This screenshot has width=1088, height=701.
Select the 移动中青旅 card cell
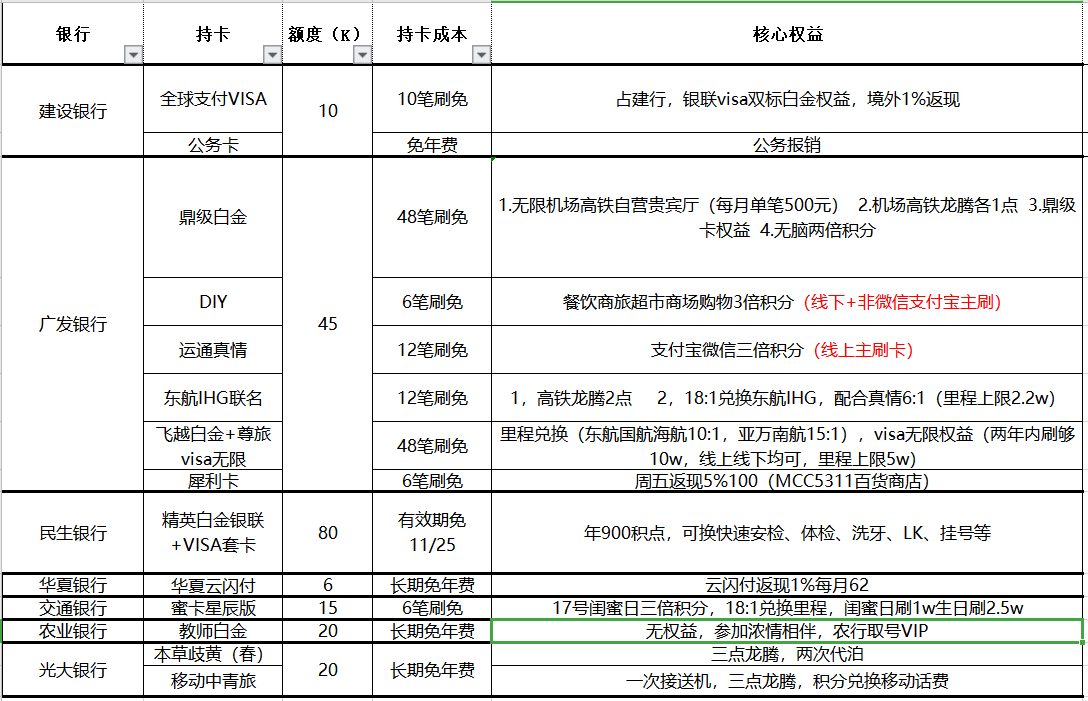[213, 682]
